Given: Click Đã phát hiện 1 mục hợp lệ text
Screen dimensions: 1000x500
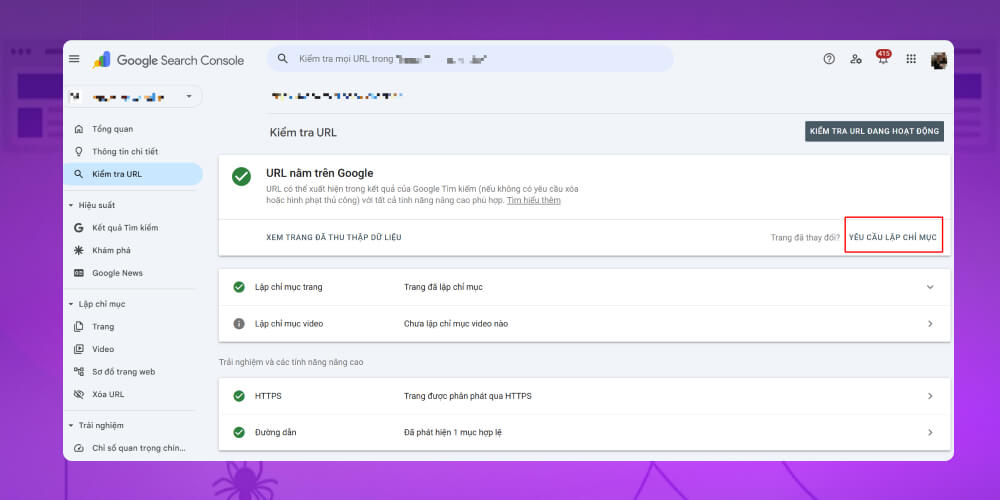Looking at the screenshot, I should tap(453, 432).
